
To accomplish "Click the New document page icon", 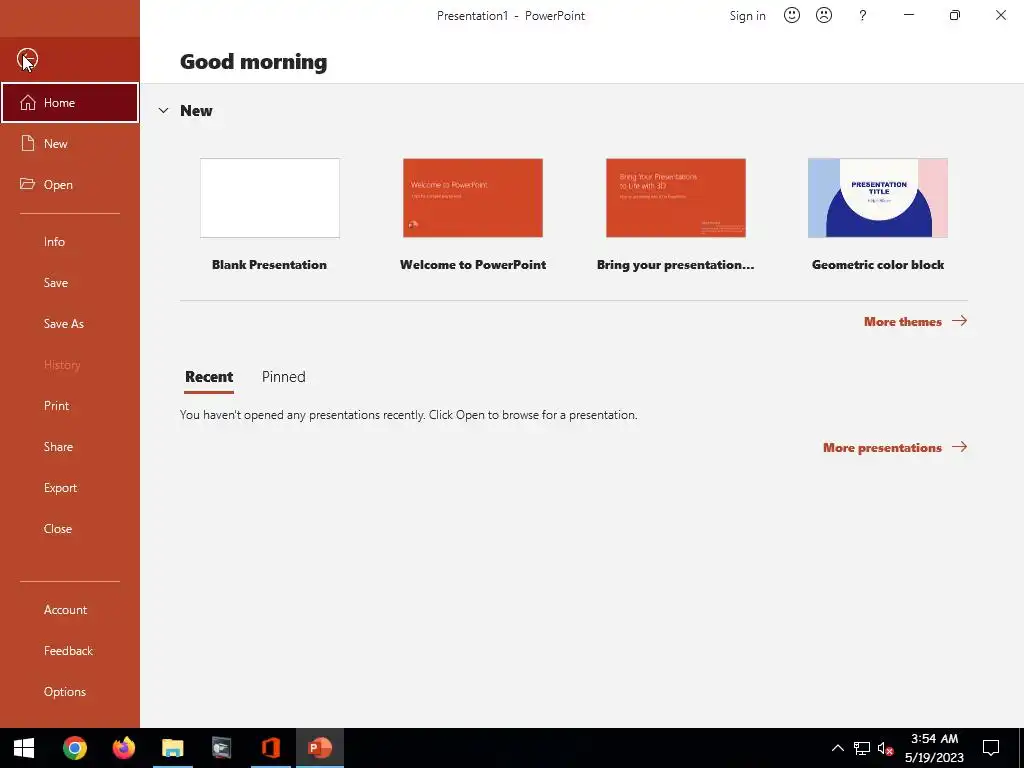I will click(27, 144).
